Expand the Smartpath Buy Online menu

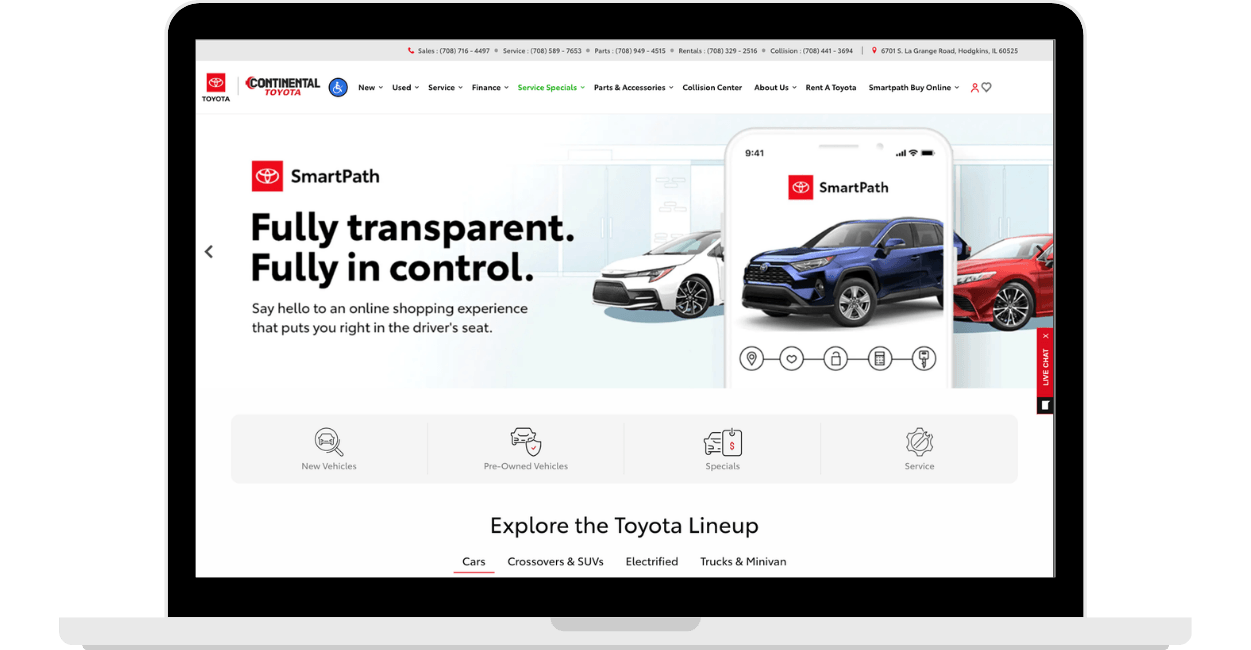click(x=914, y=88)
